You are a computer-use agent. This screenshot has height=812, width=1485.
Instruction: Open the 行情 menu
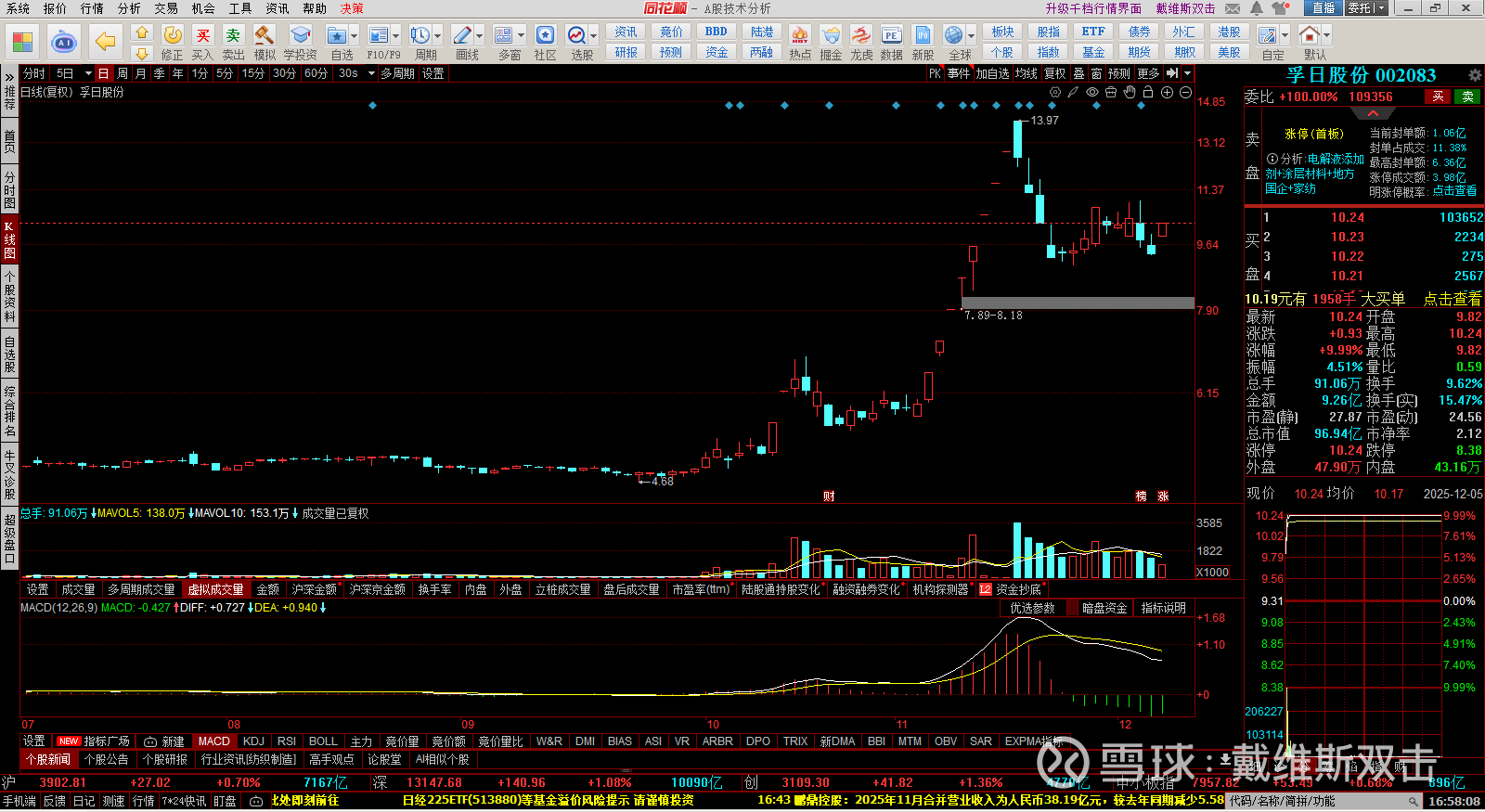coord(92,8)
